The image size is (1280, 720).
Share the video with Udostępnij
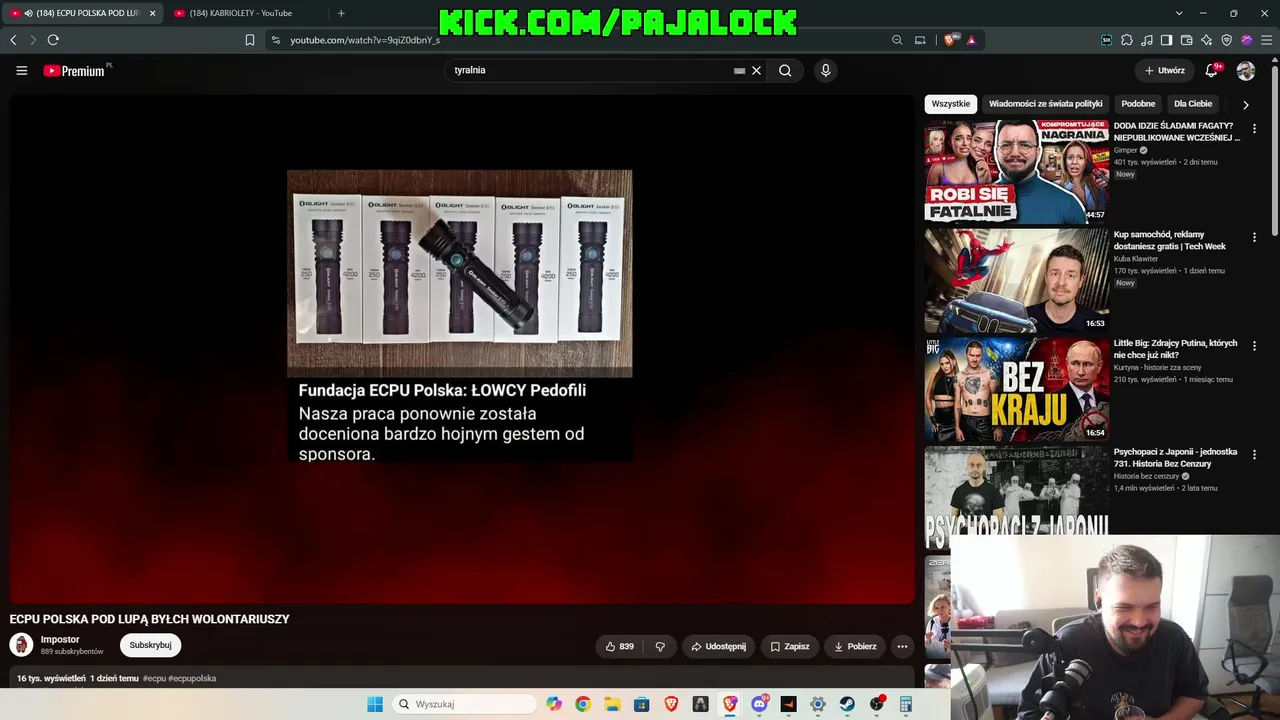719,646
